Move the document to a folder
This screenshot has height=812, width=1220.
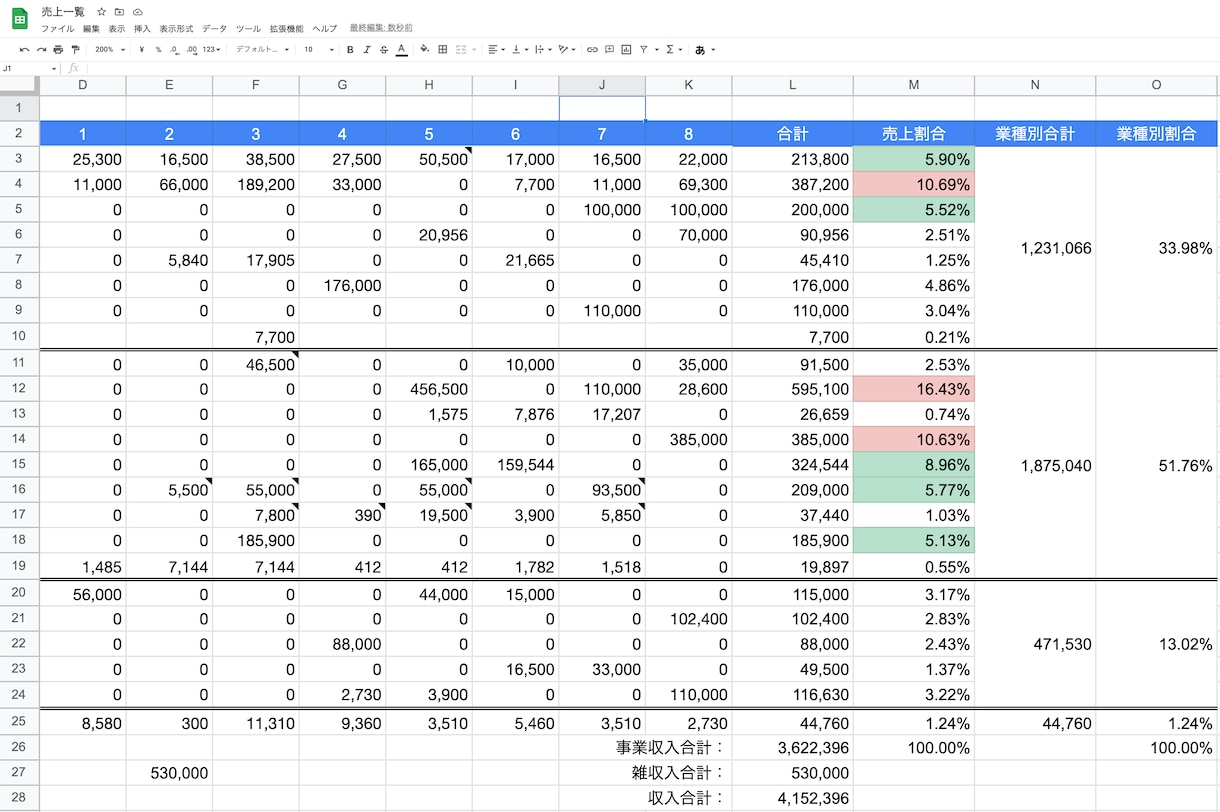click(119, 12)
